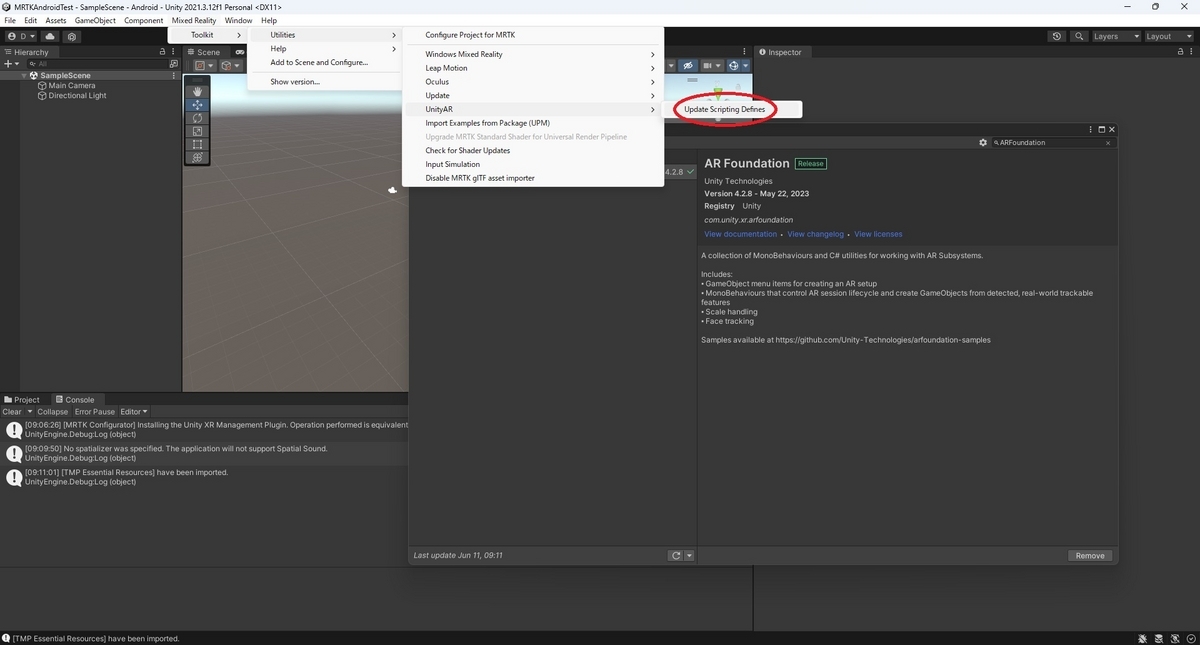The image size is (1200, 645).
Task: Toggle Collapse in Console
Action: point(53,412)
